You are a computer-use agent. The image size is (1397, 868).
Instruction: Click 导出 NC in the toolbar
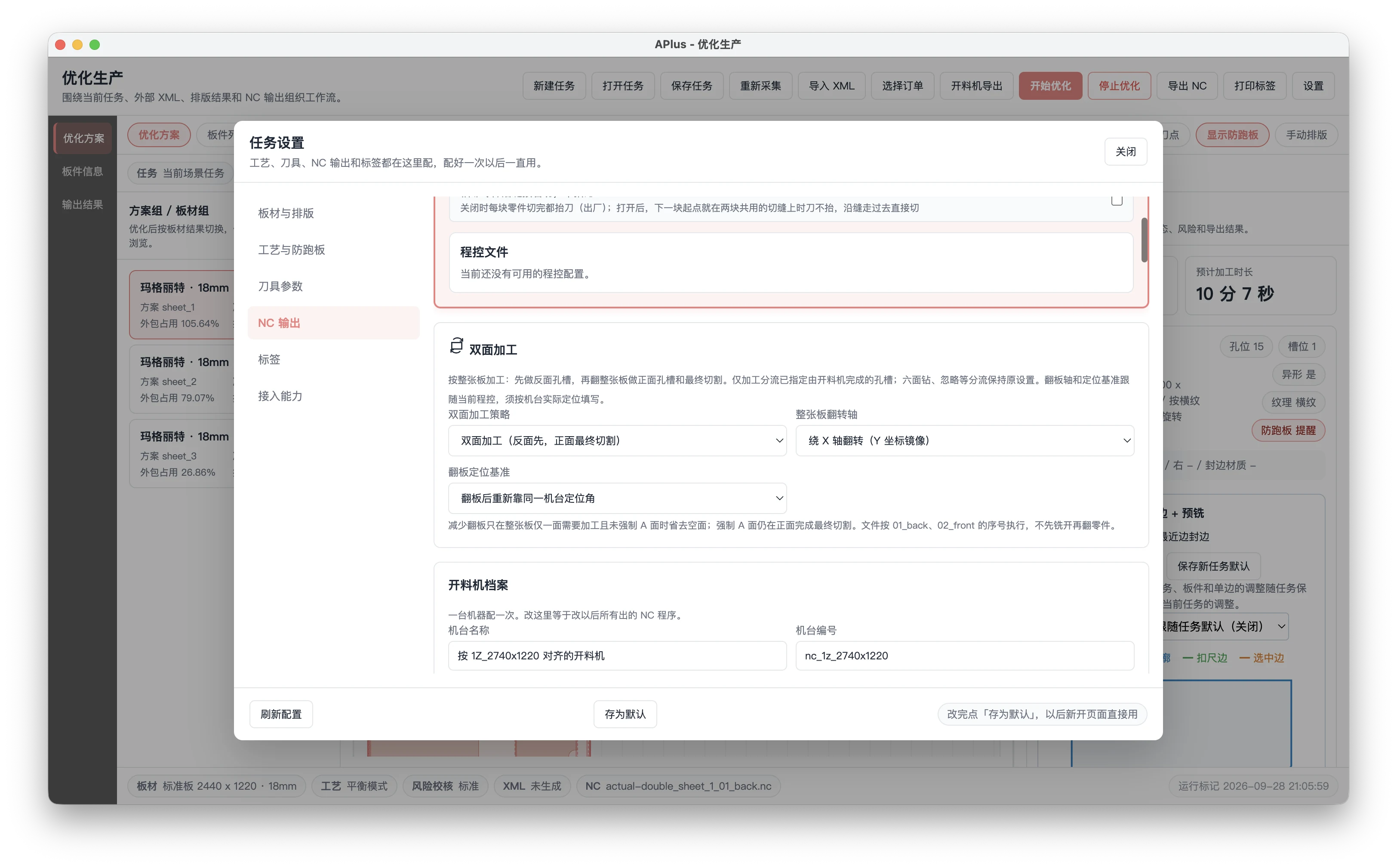tap(1186, 86)
